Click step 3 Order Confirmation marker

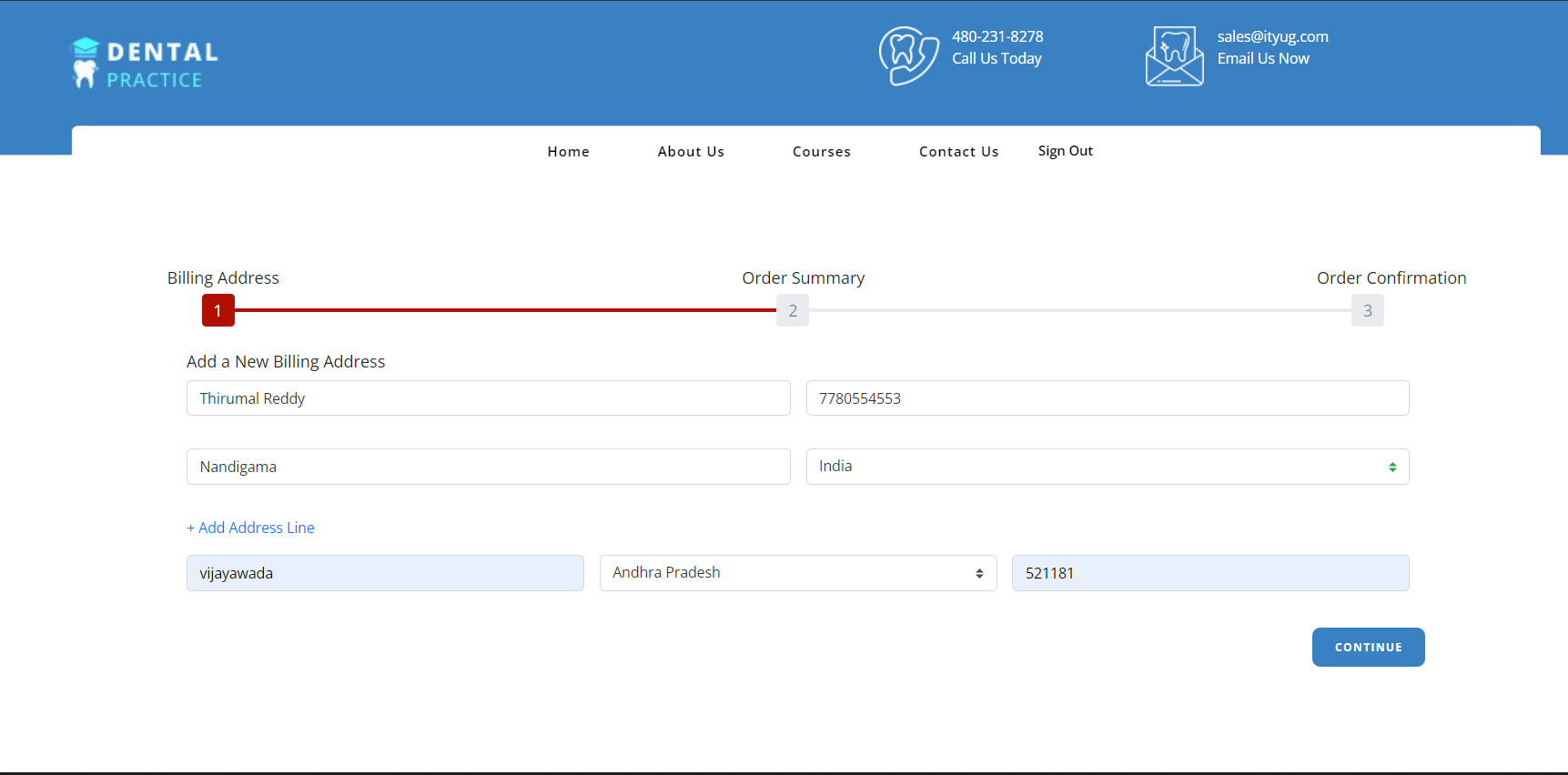(x=1367, y=310)
